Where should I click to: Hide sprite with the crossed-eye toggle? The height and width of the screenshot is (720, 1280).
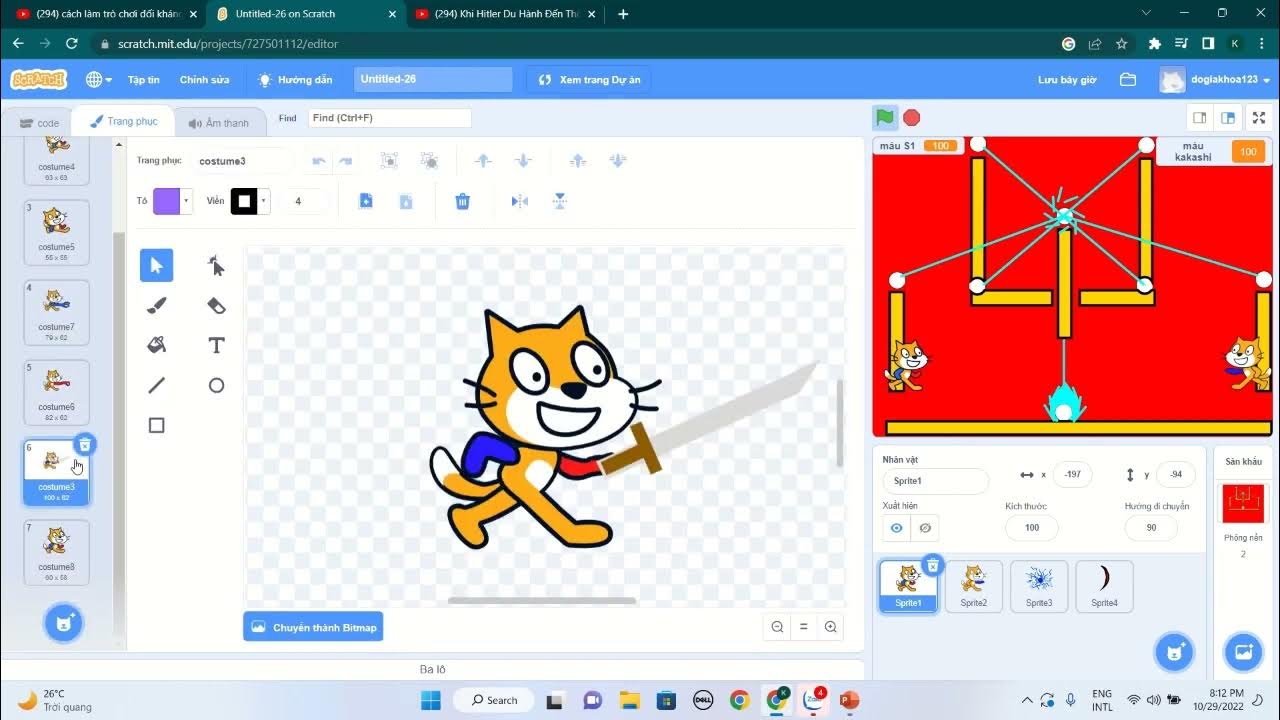pyautogui.click(x=925, y=528)
